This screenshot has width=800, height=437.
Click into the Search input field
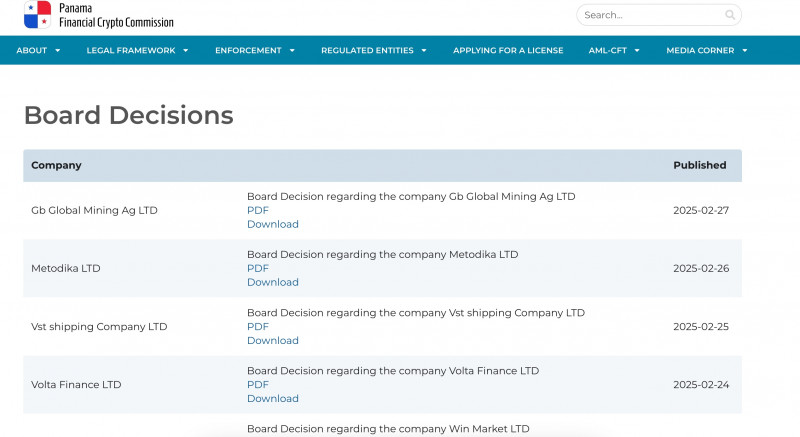click(659, 15)
